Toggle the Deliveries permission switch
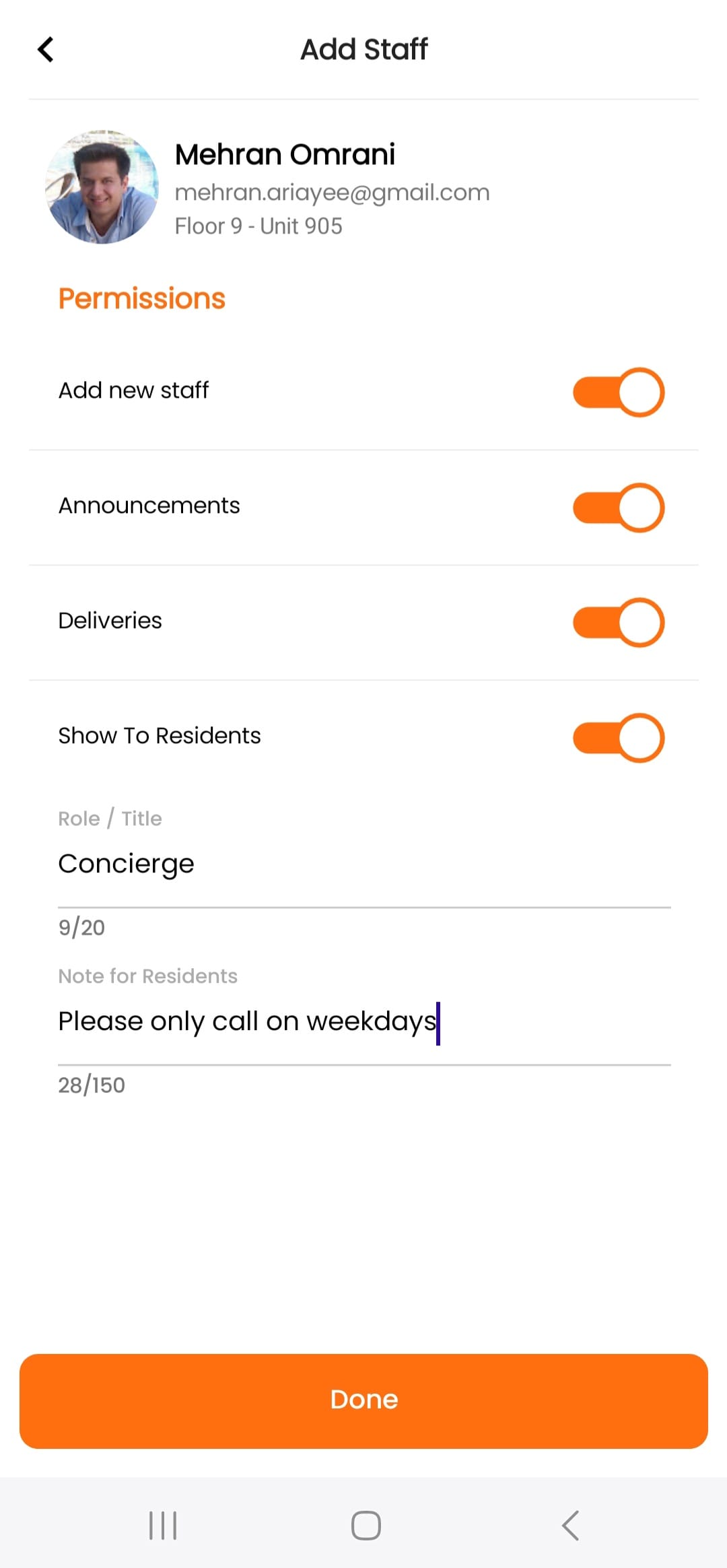The height and width of the screenshot is (1568, 727). click(x=618, y=623)
